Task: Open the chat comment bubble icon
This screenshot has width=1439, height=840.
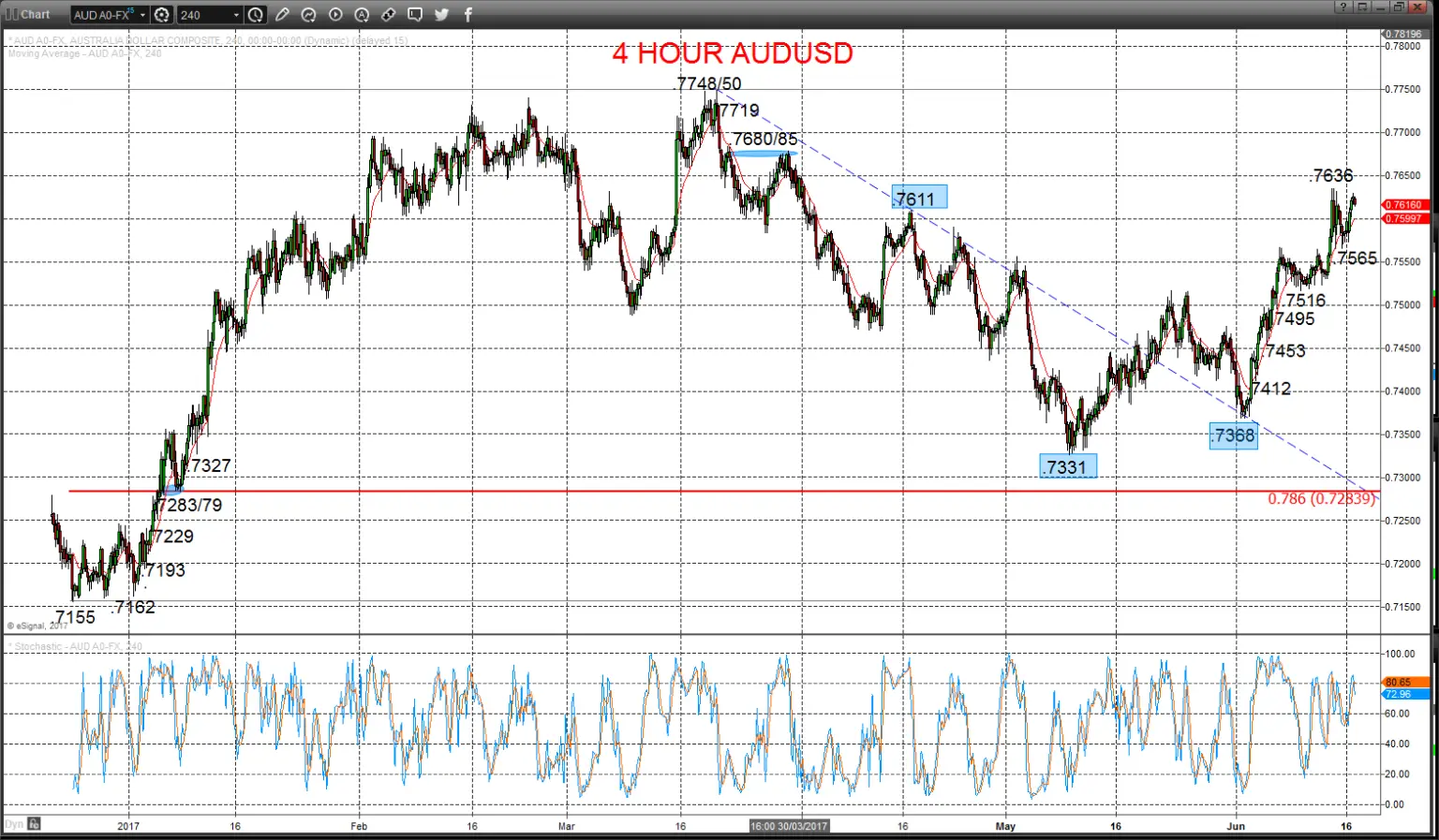Action: (x=415, y=15)
